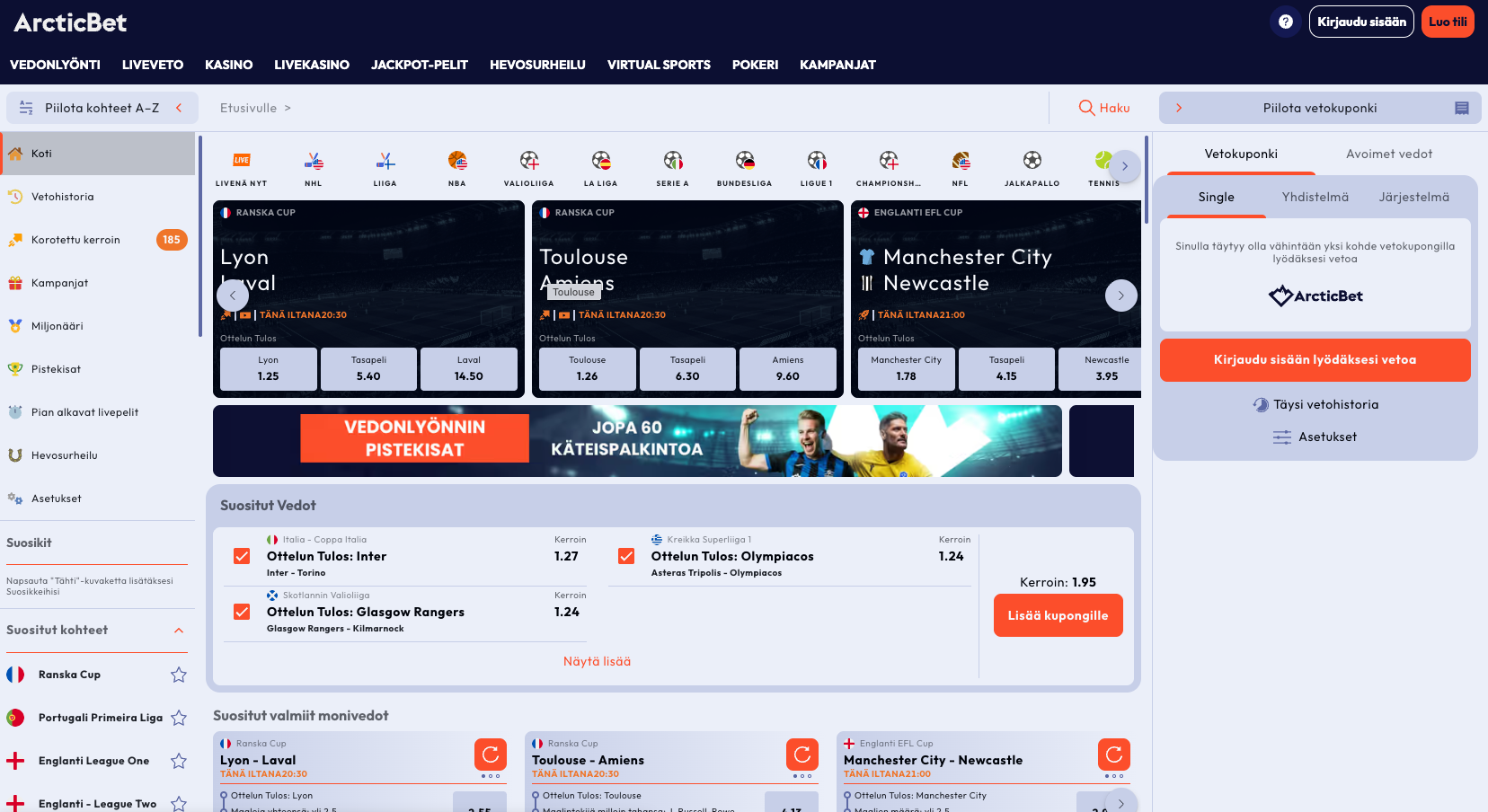1488x812 pixels.
Task: Click the Haku search icon
Action: click(1086, 108)
